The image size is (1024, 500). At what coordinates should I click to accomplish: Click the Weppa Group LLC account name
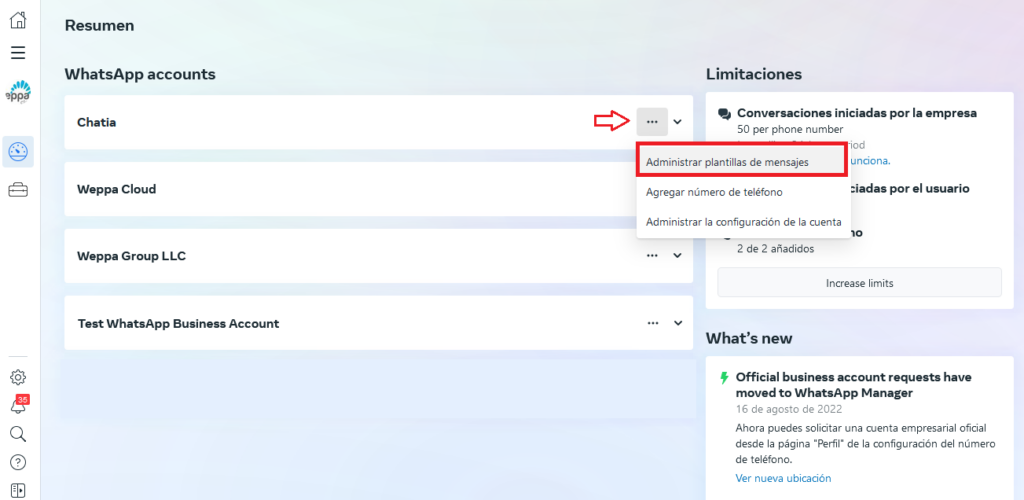click(131, 256)
